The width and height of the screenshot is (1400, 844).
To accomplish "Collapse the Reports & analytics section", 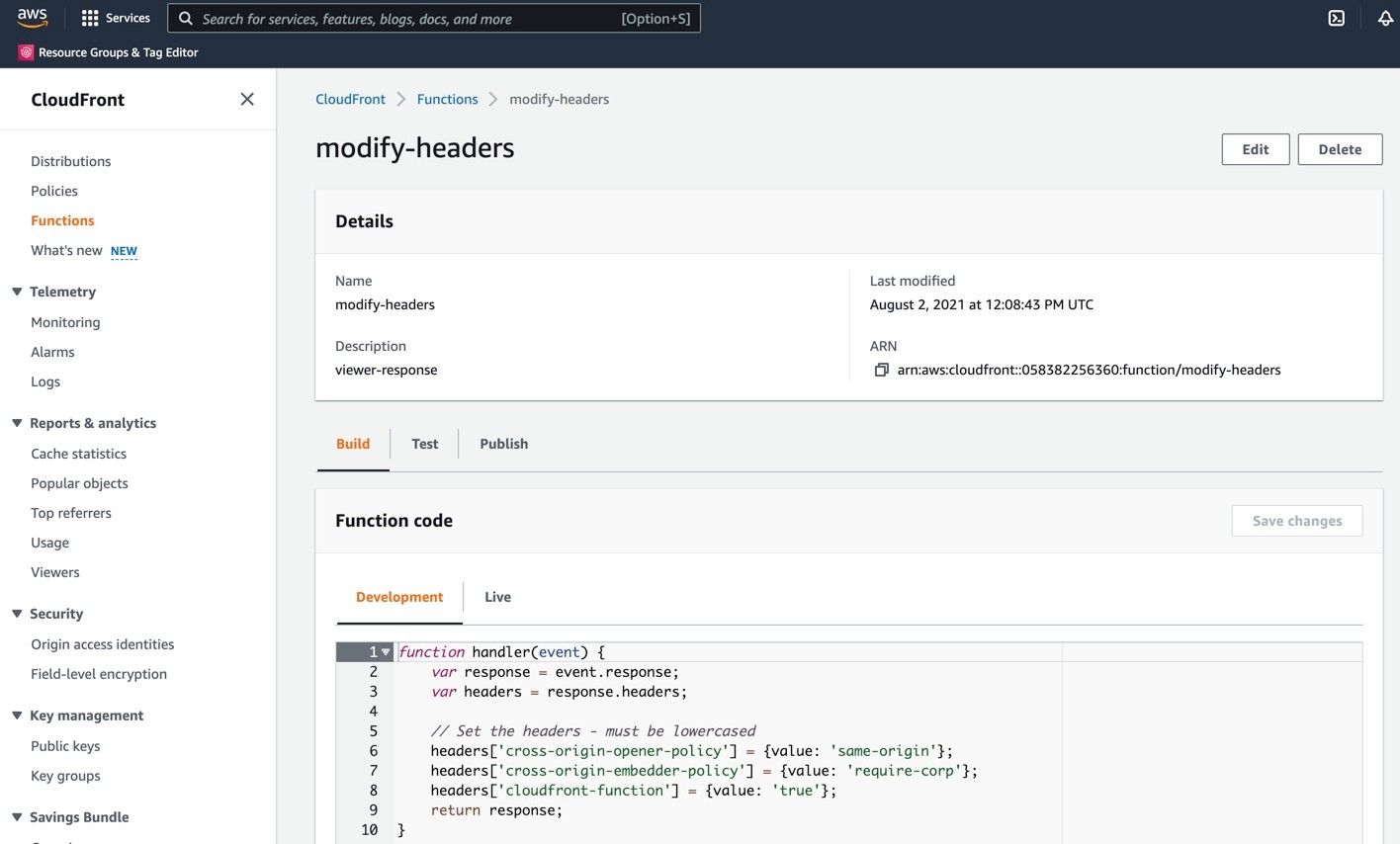I will [x=17, y=423].
